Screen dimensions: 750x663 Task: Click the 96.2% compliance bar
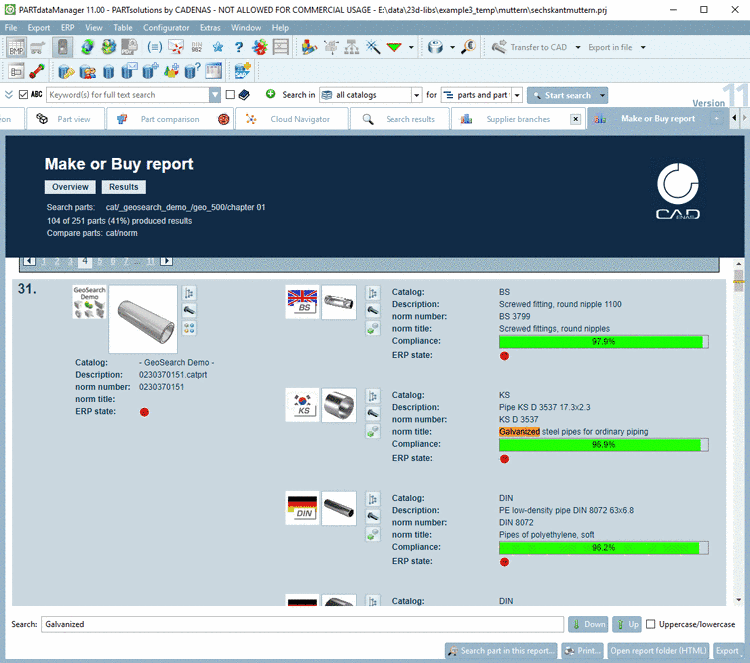point(604,548)
